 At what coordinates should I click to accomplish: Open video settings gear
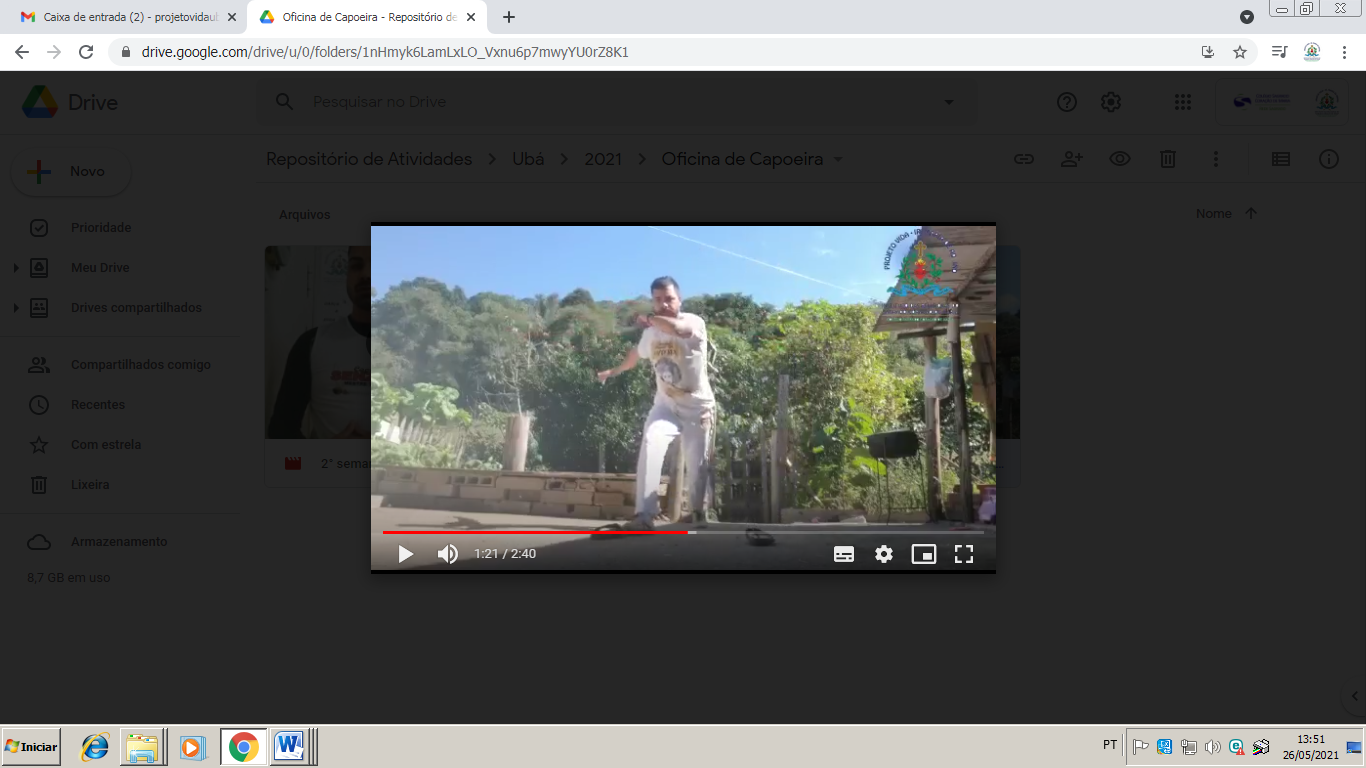tap(884, 554)
